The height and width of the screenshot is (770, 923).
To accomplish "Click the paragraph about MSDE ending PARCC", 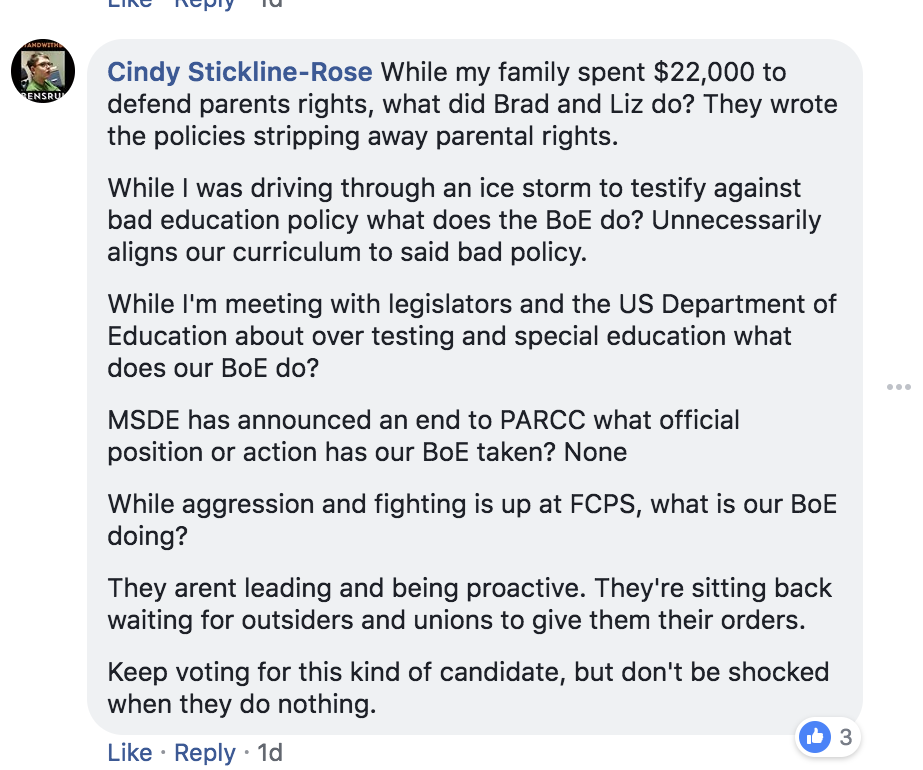I will pos(420,435).
